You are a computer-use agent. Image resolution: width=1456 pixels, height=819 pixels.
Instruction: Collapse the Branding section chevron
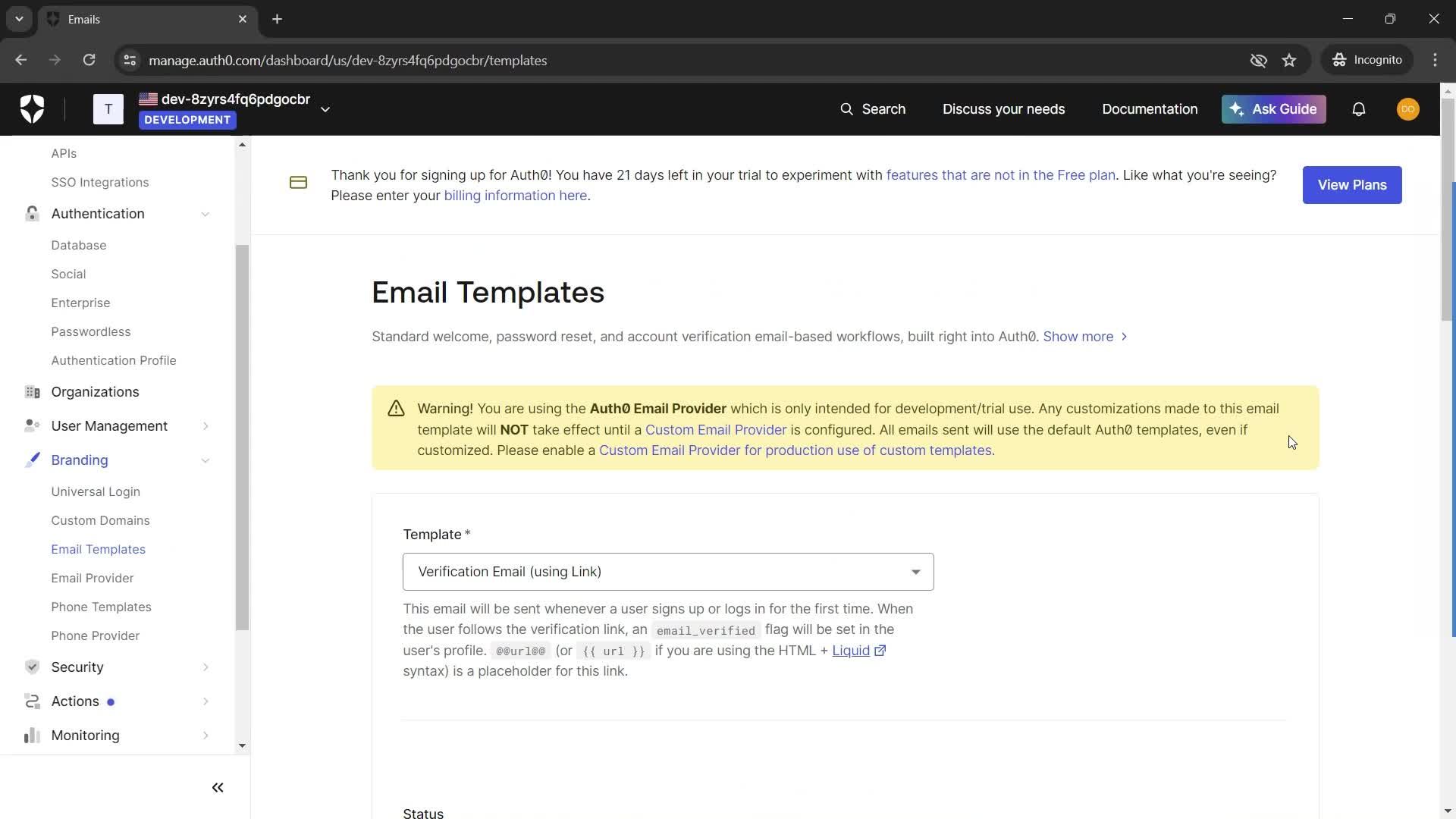206,460
